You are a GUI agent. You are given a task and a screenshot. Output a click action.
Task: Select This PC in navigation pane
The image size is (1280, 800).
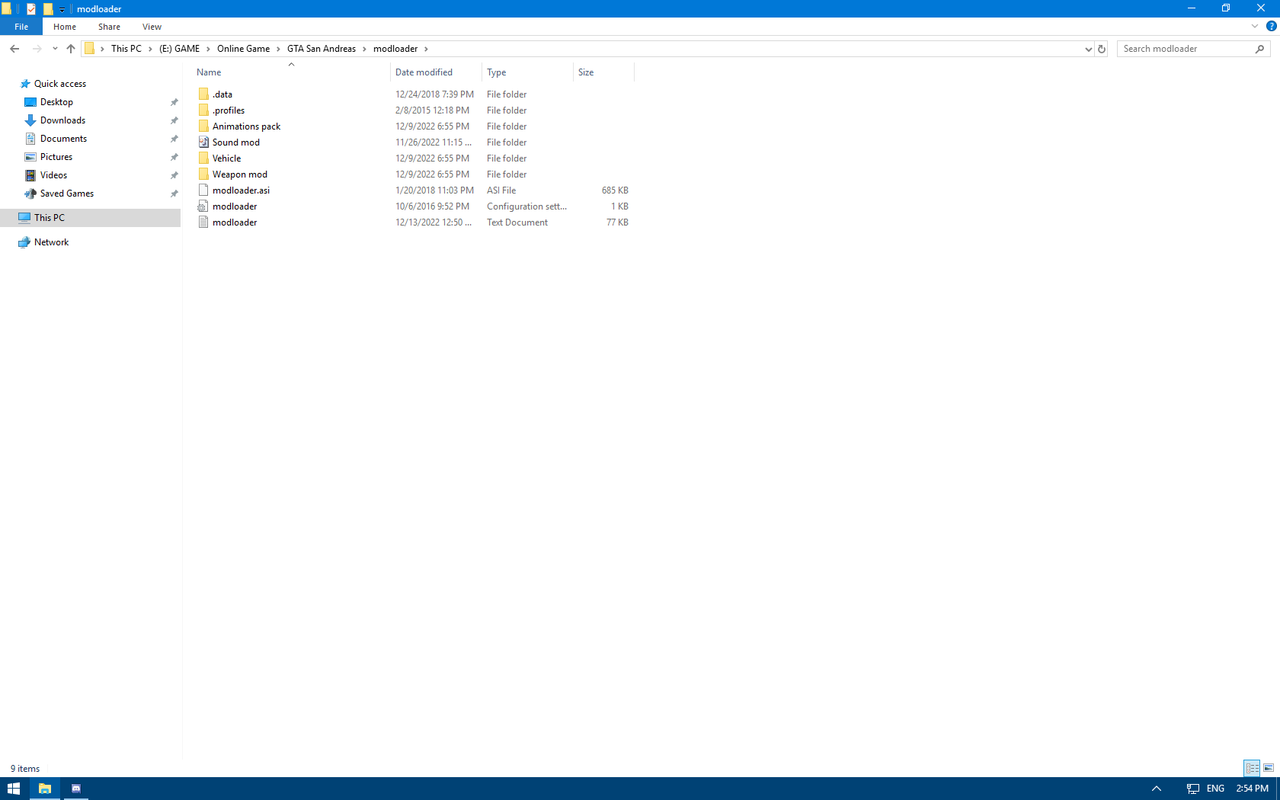click(49, 217)
